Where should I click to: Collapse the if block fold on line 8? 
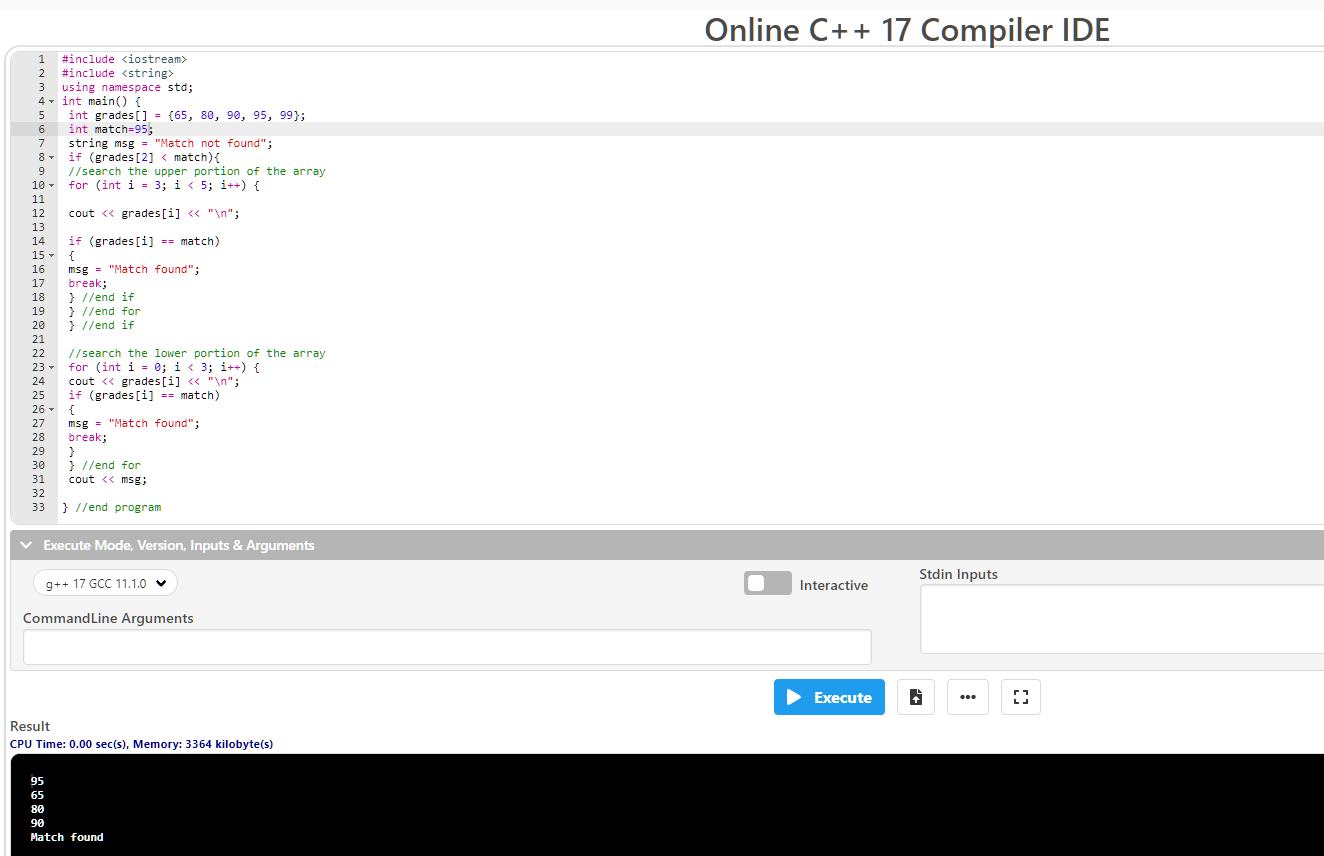[x=49, y=157]
